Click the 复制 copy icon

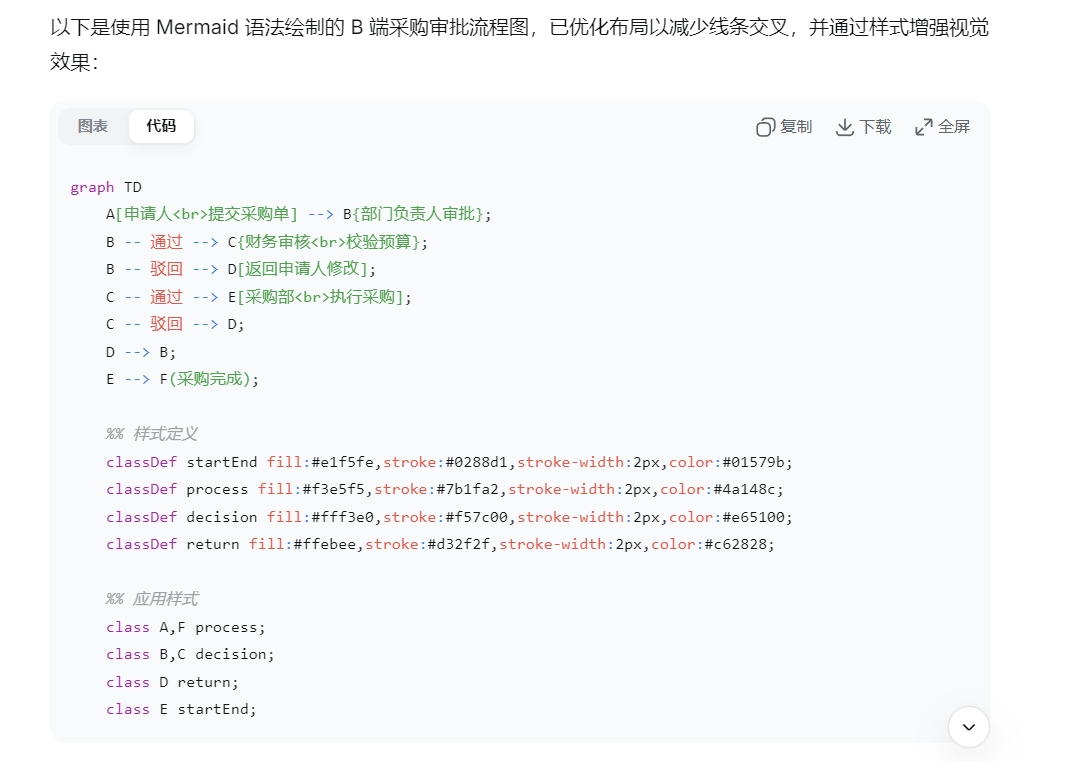766,127
